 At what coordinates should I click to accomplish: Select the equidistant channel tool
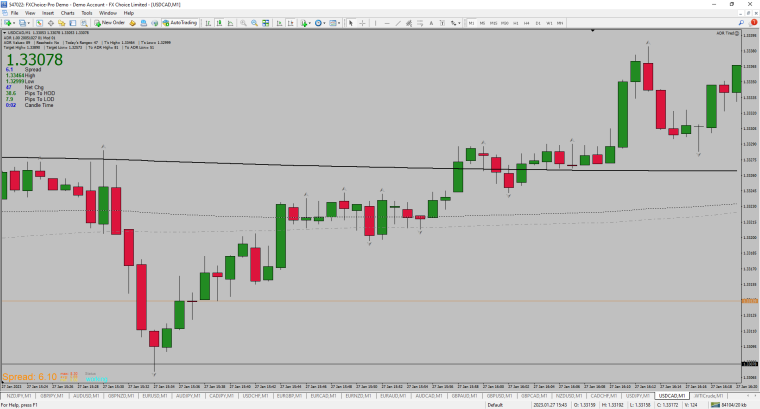click(x=409, y=23)
